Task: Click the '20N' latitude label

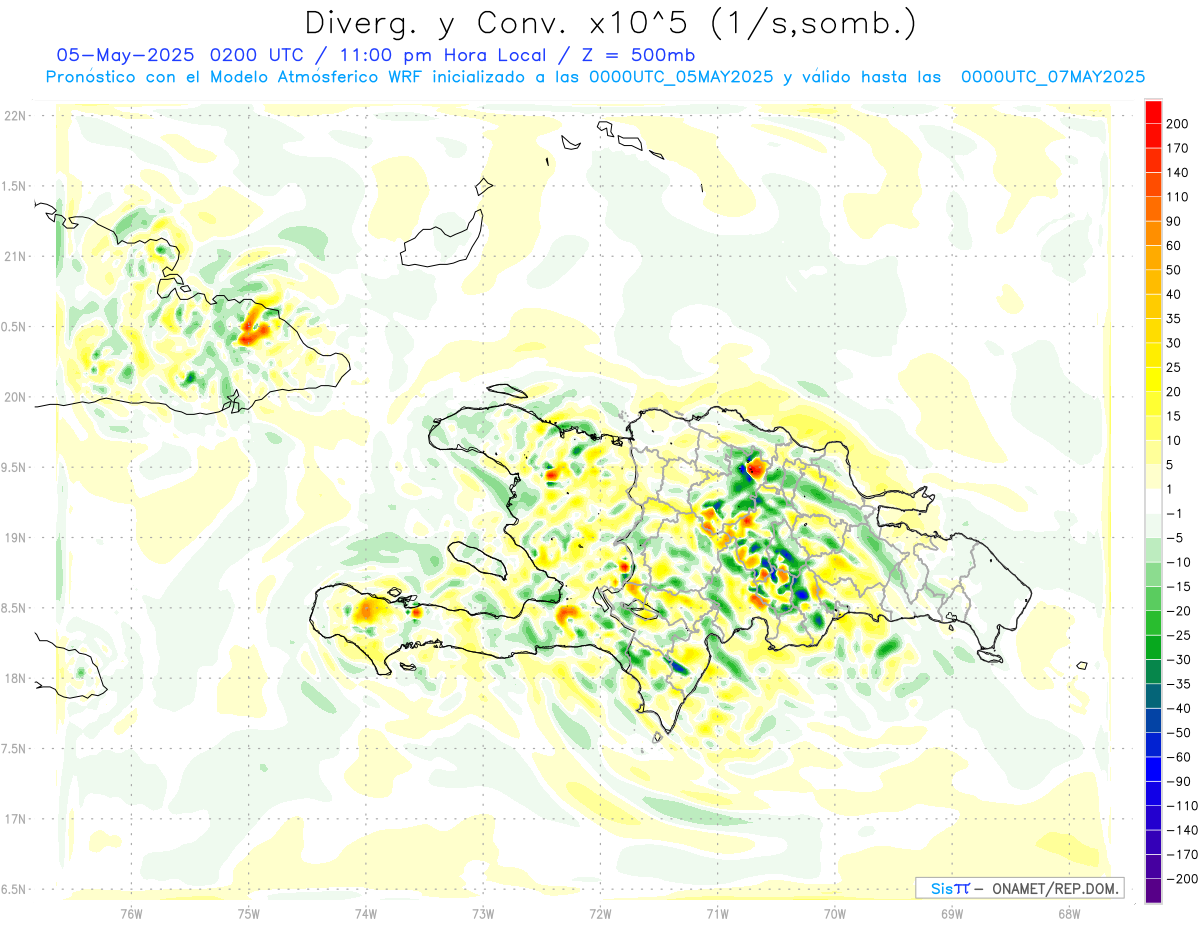Action: (14, 397)
